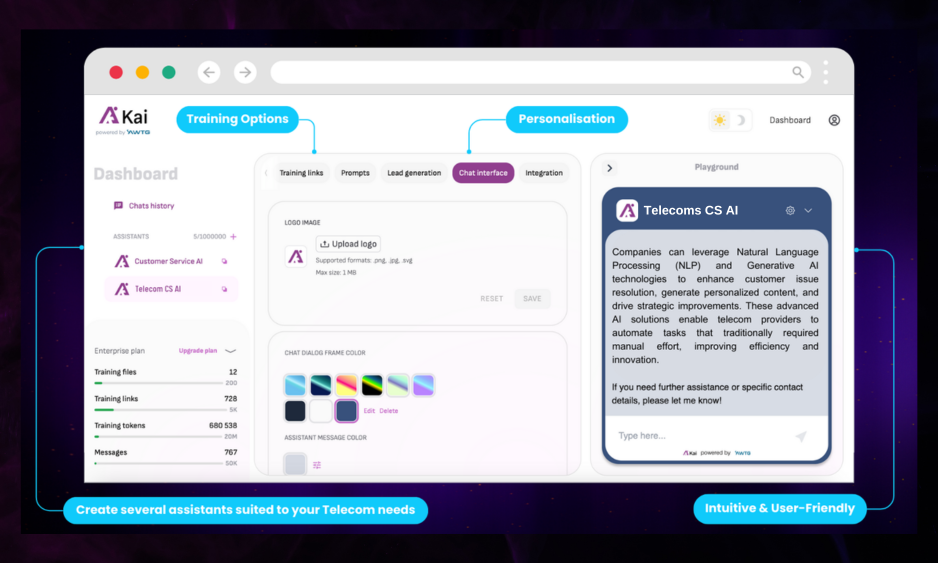Switch to dark mode moon icon
The height and width of the screenshot is (563, 938).
coord(741,120)
